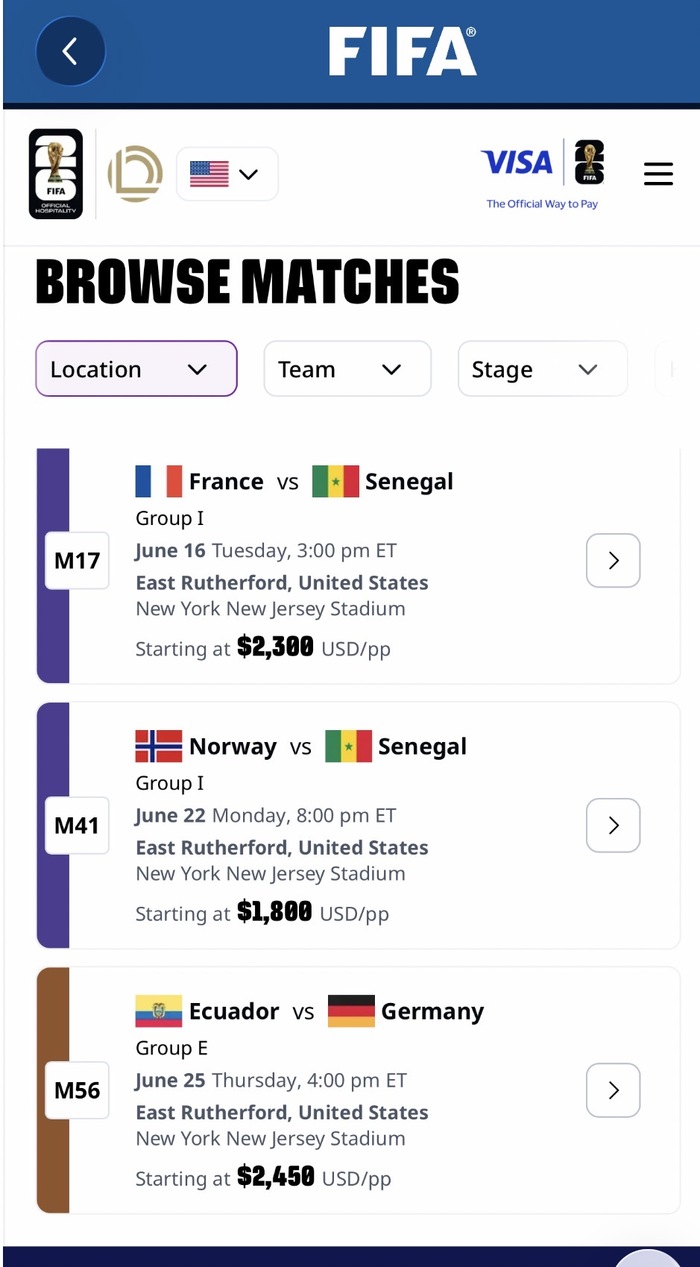The image size is (700, 1267).
Task: Expand the Location filter dropdown
Action: click(x=136, y=369)
